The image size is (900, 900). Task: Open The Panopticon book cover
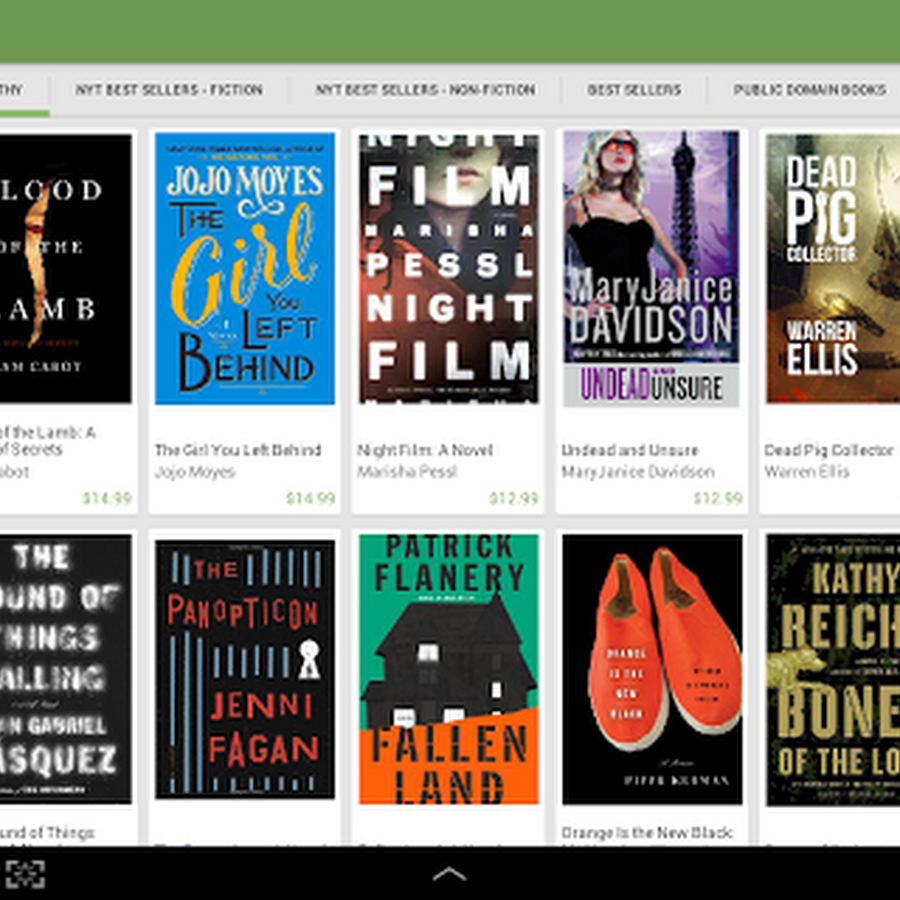(245, 669)
